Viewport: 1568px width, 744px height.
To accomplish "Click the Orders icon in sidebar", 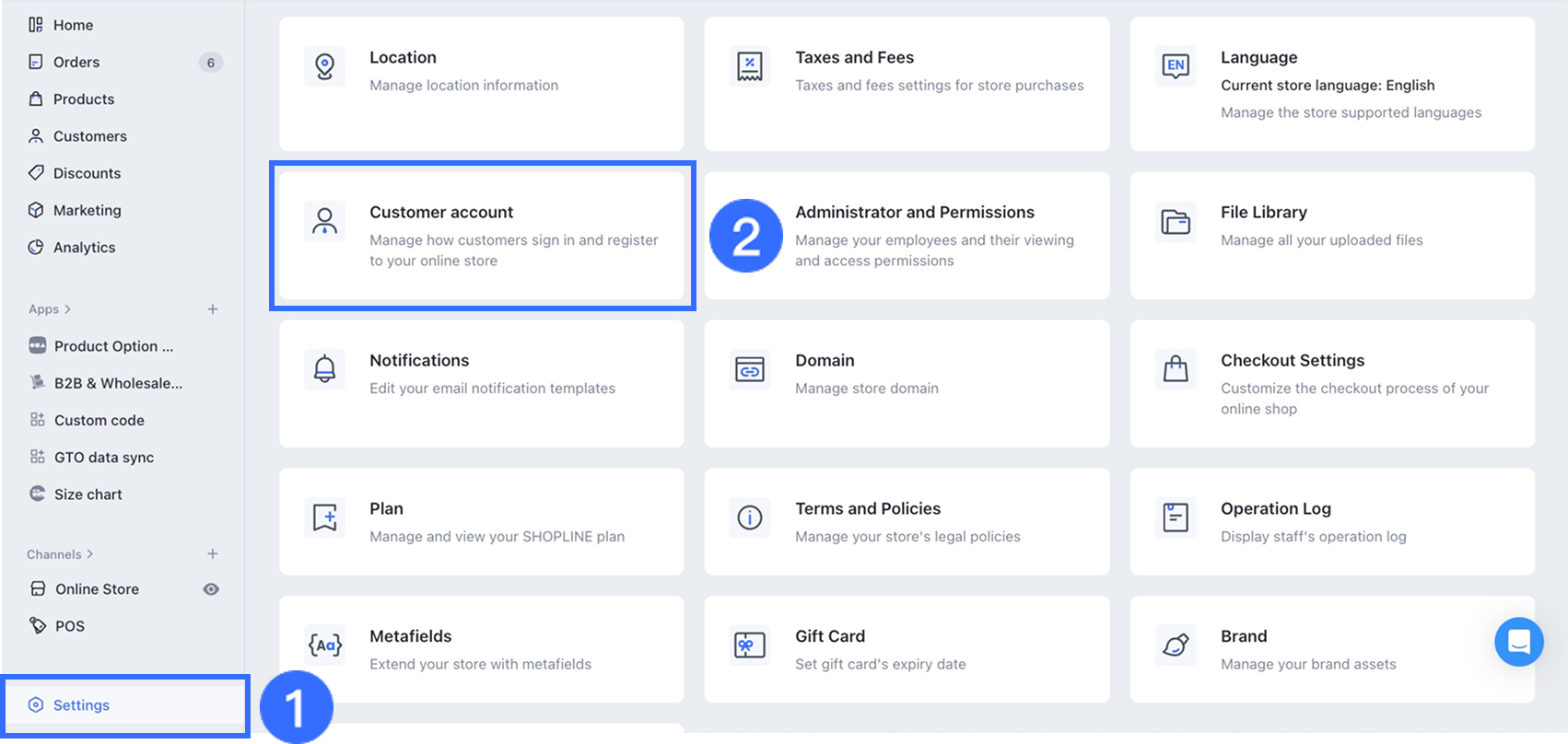I will tap(36, 62).
